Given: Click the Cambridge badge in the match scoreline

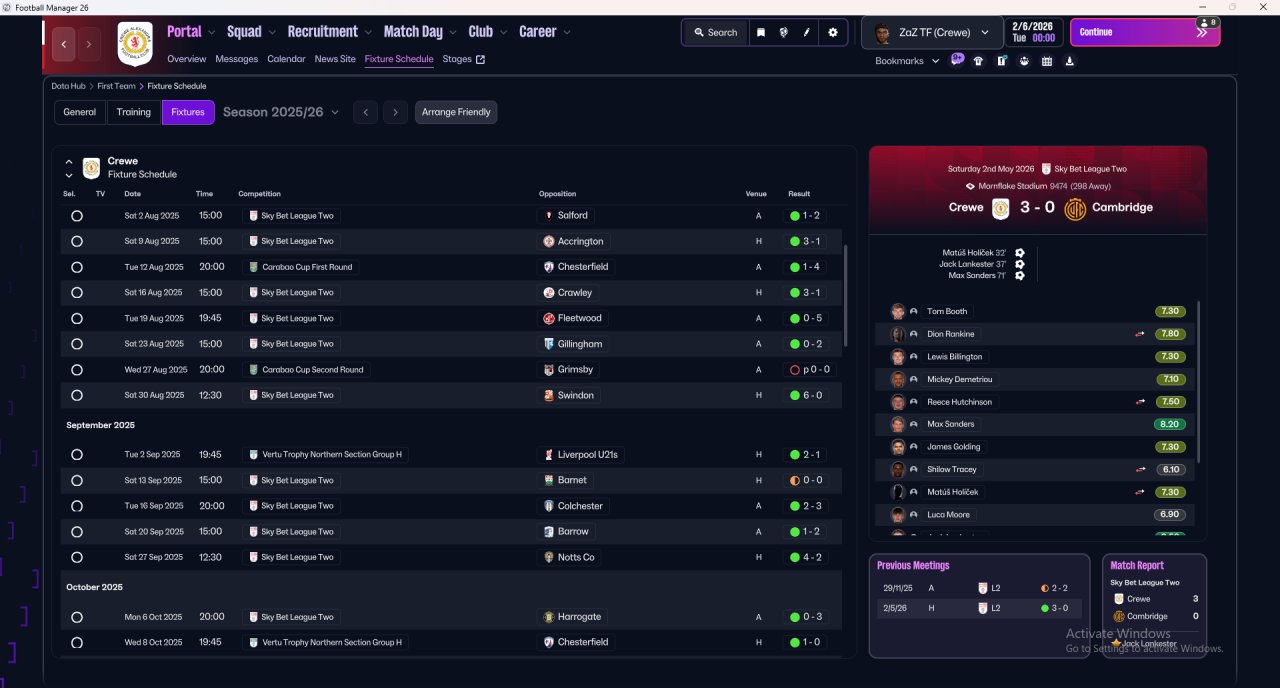Looking at the screenshot, I should (1075, 208).
